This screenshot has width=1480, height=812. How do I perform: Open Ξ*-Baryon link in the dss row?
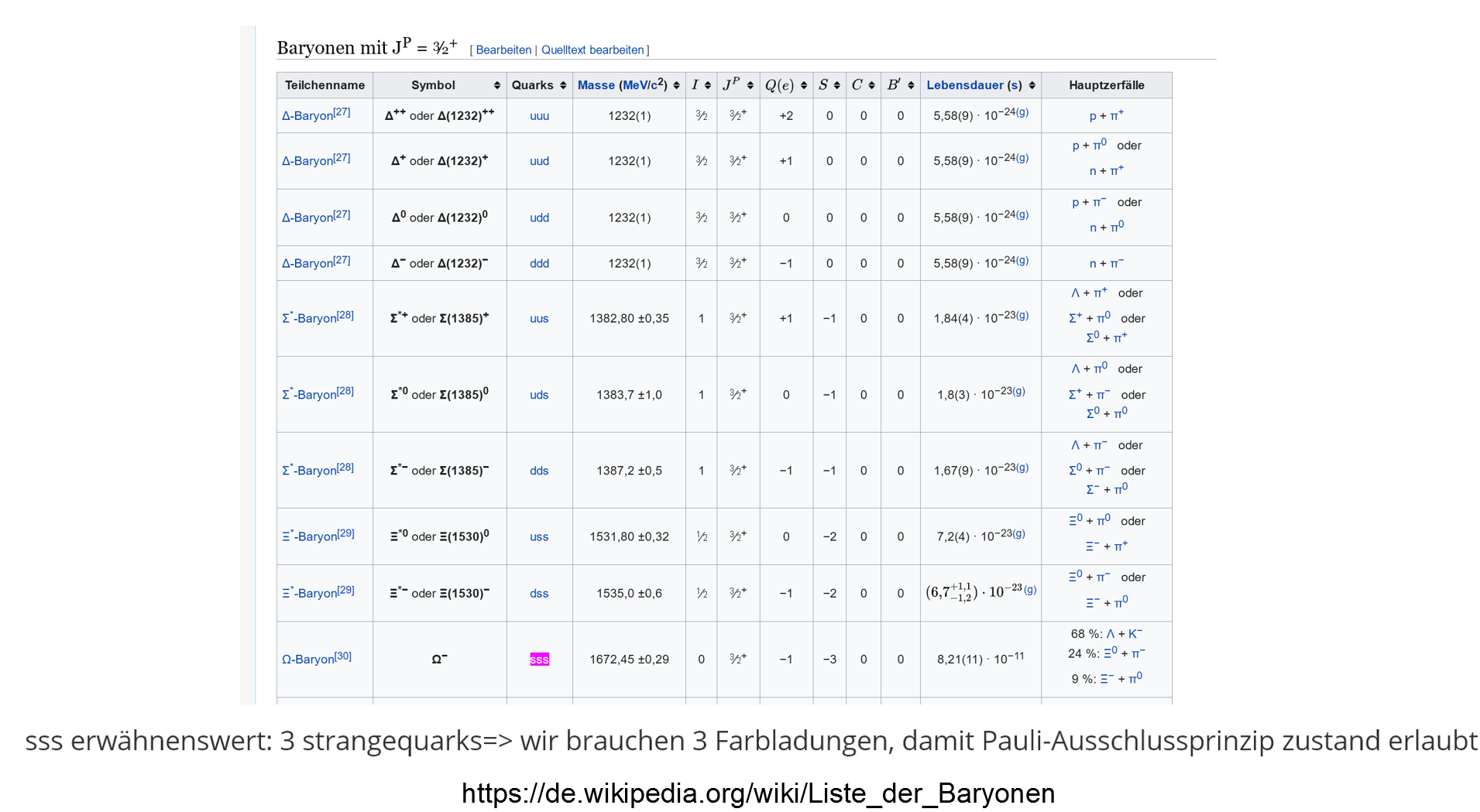pos(309,593)
